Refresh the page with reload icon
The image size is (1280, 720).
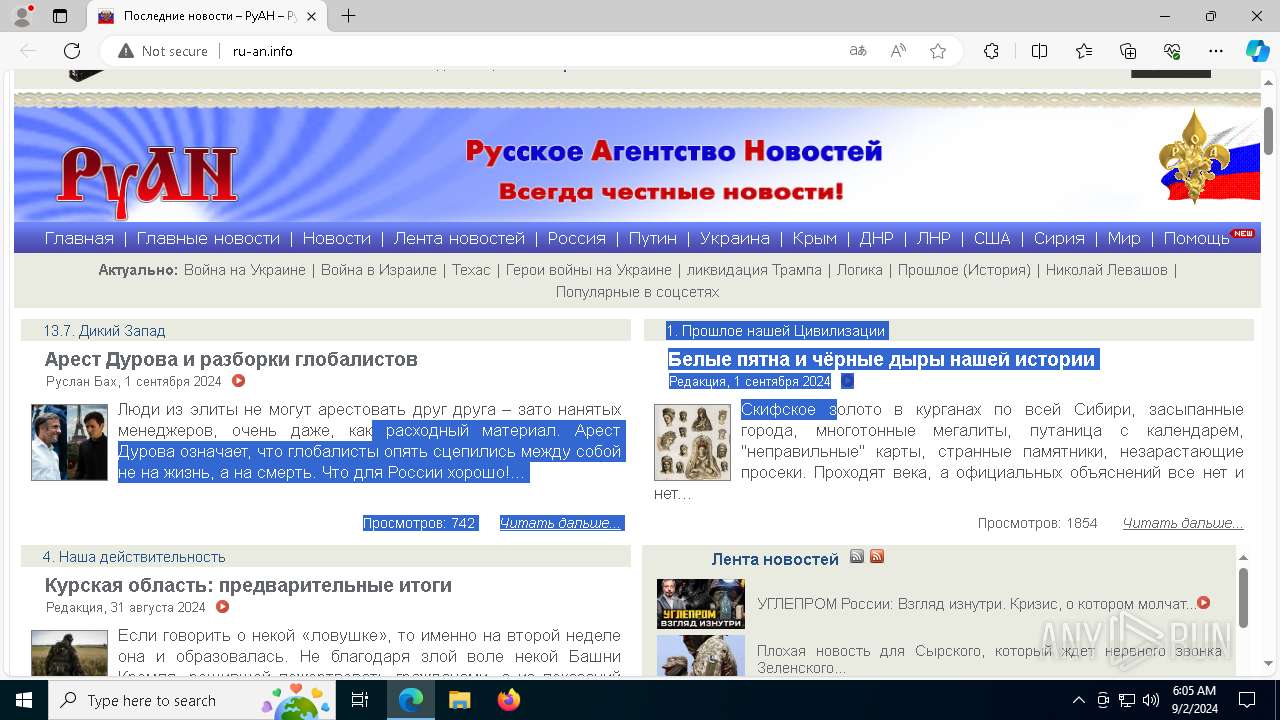(x=72, y=51)
